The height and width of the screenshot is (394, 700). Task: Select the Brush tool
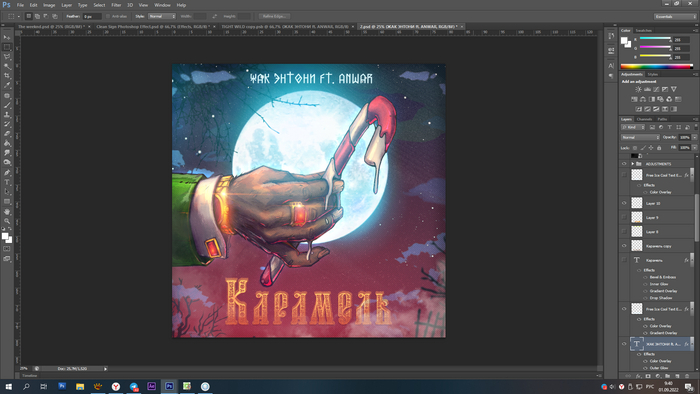coord(7,105)
